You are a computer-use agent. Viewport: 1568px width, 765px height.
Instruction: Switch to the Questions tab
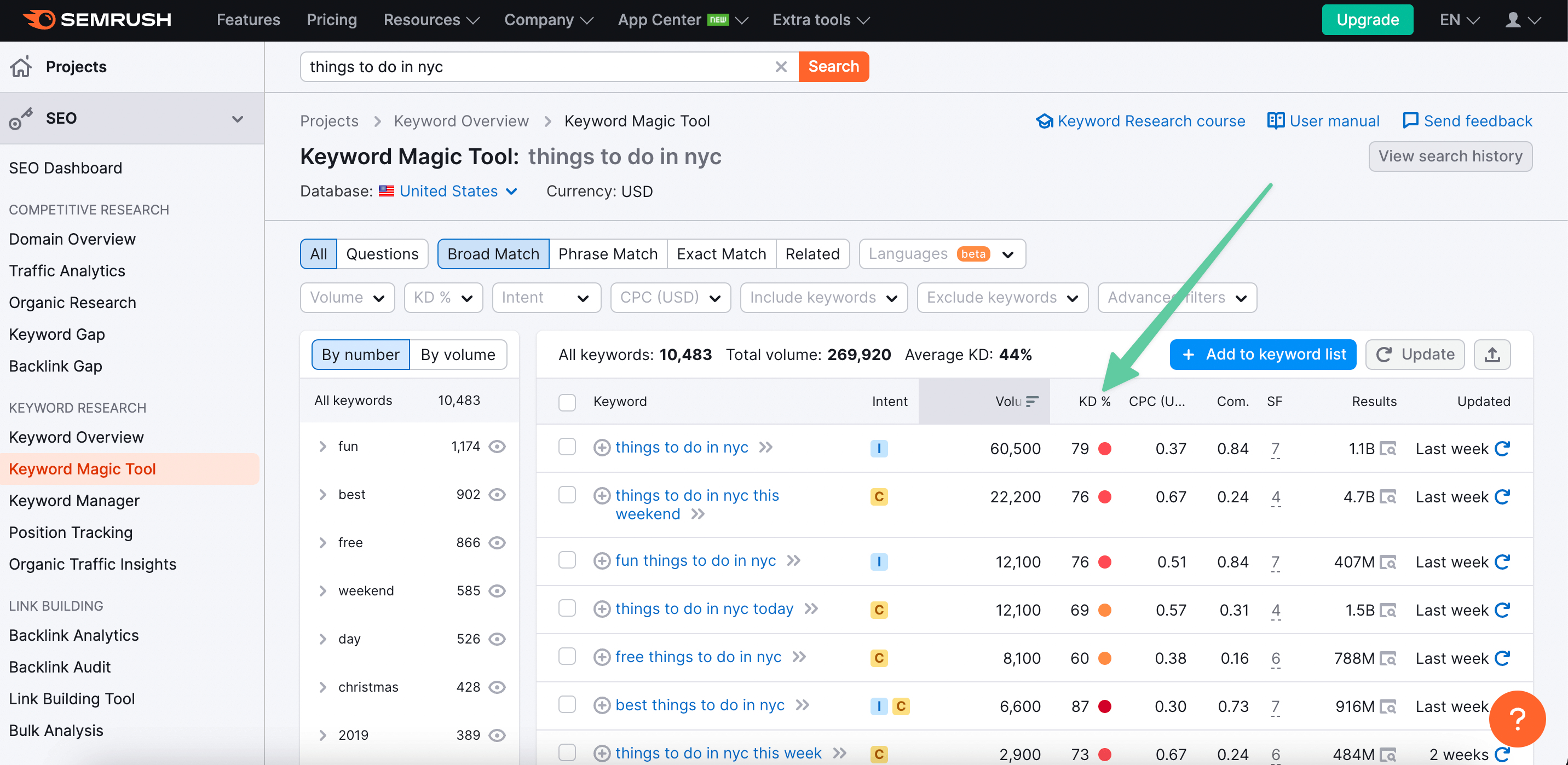coord(382,254)
